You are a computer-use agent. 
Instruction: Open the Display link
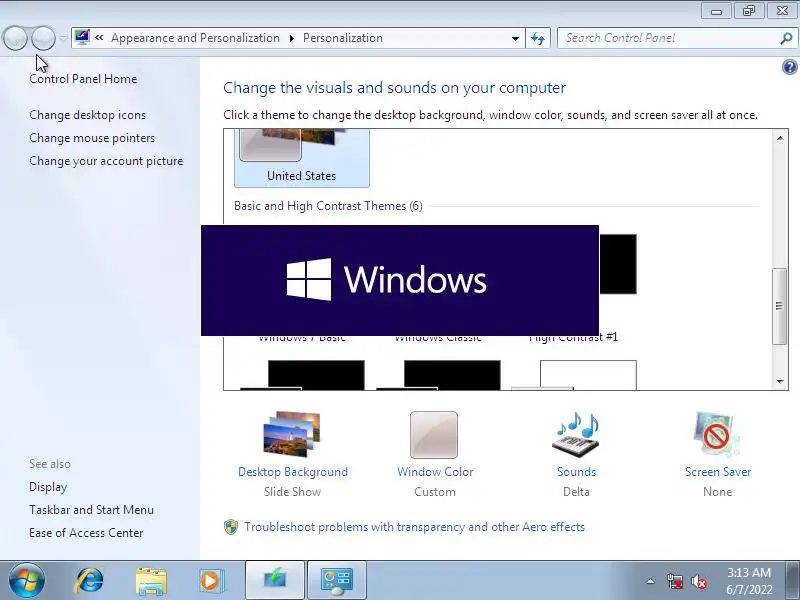(x=48, y=487)
